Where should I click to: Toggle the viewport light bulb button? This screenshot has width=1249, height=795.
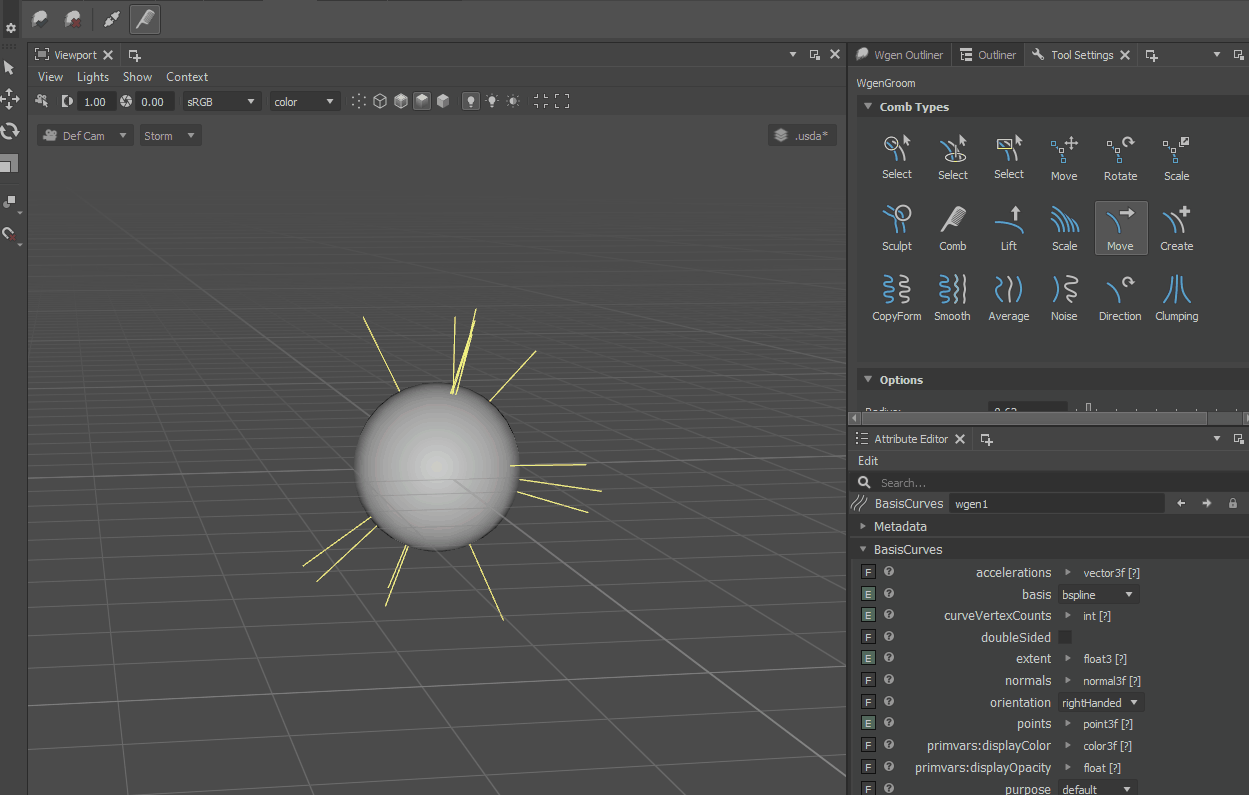pyautogui.click(x=471, y=101)
